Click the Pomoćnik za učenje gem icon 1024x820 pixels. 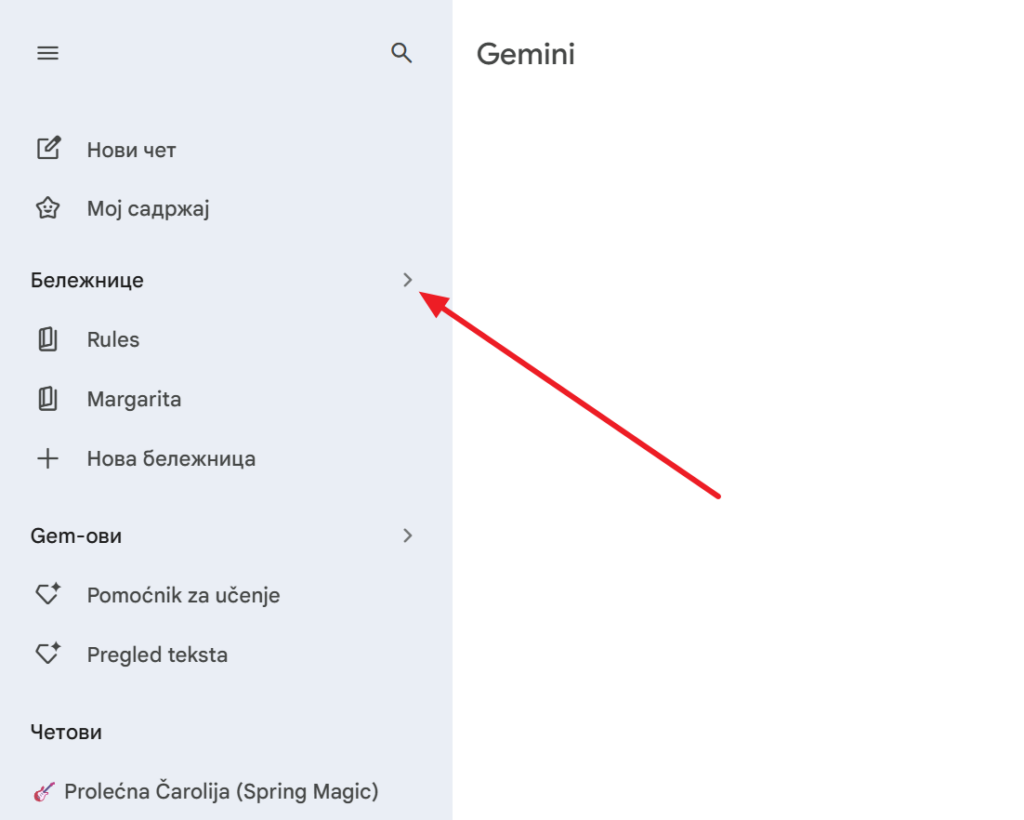(x=48, y=595)
